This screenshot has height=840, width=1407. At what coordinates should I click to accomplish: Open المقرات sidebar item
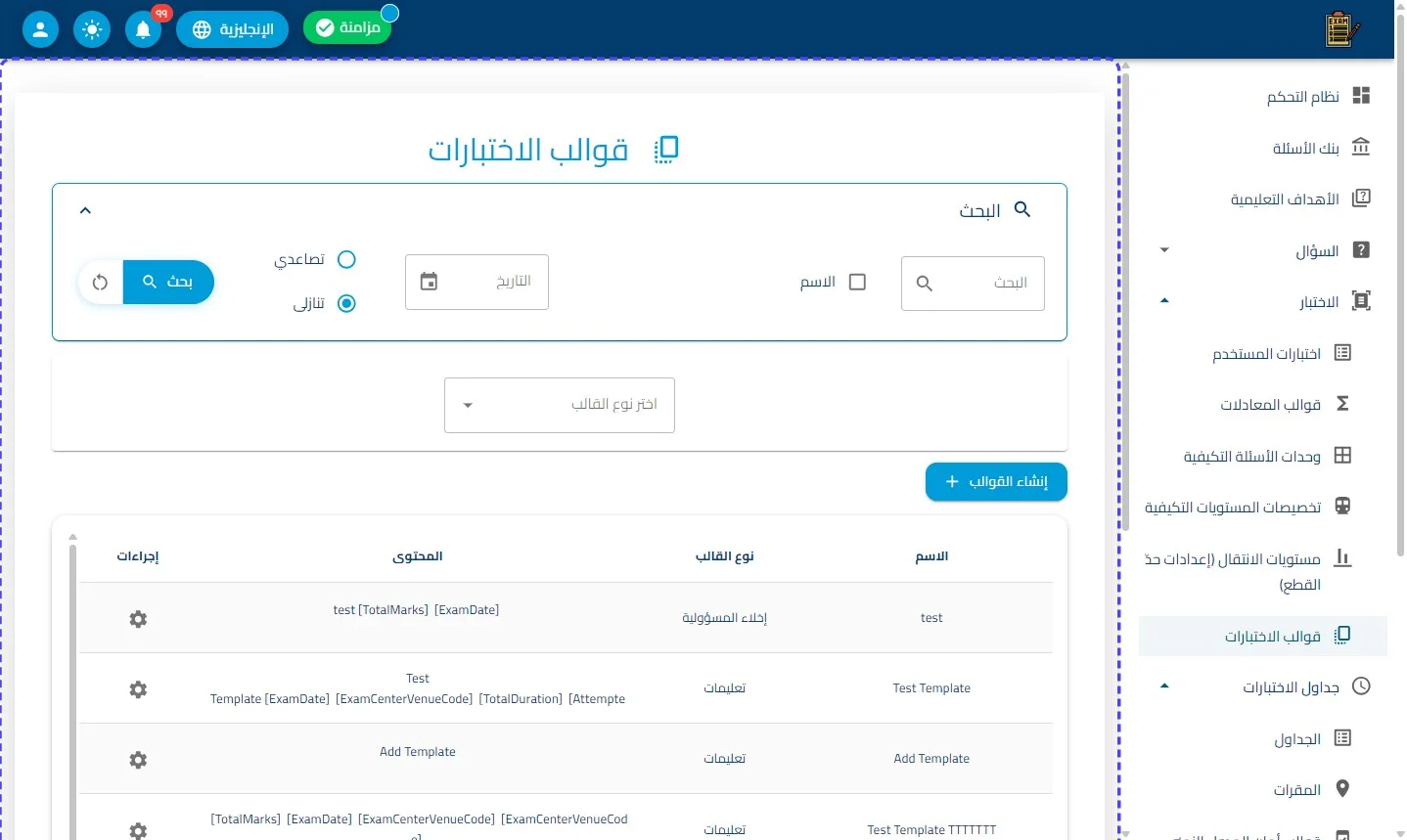[1263, 789]
